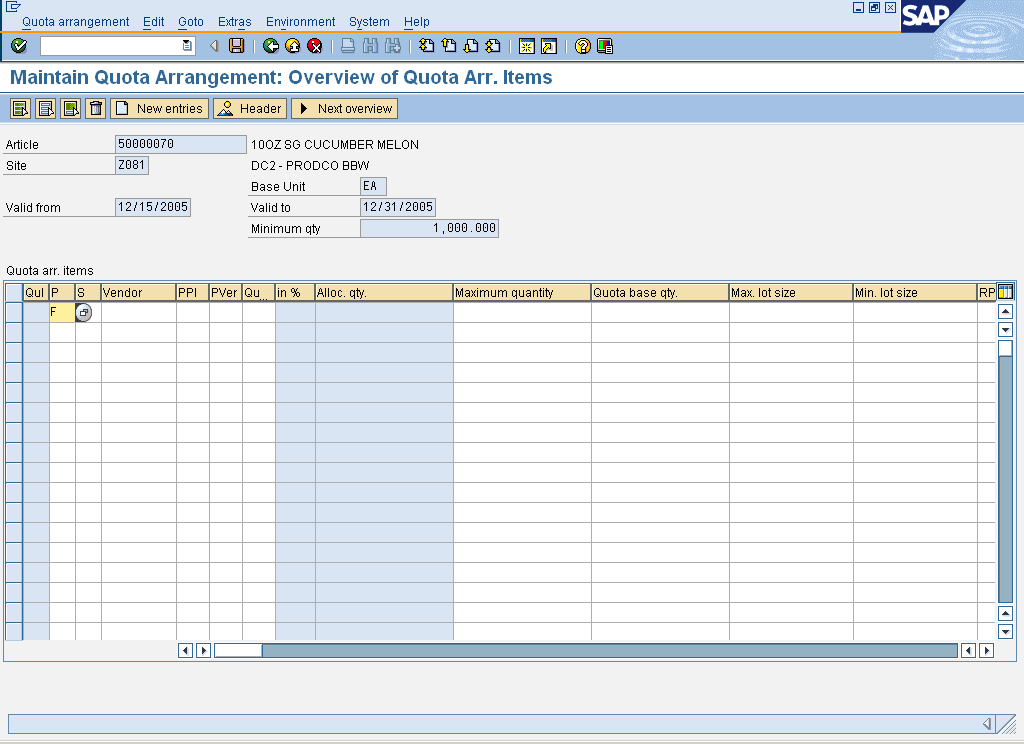Click the Create New Session icon
This screenshot has height=744, width=1024.
point(526,46)
